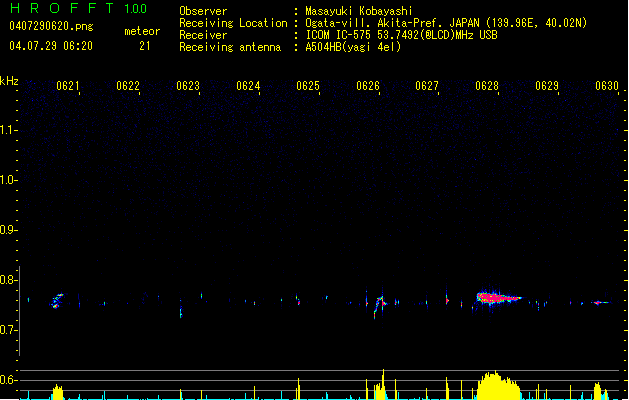Click the 0623 time marker
The height and width of the screenshot is (400, 629).
[x=188, y=86]
